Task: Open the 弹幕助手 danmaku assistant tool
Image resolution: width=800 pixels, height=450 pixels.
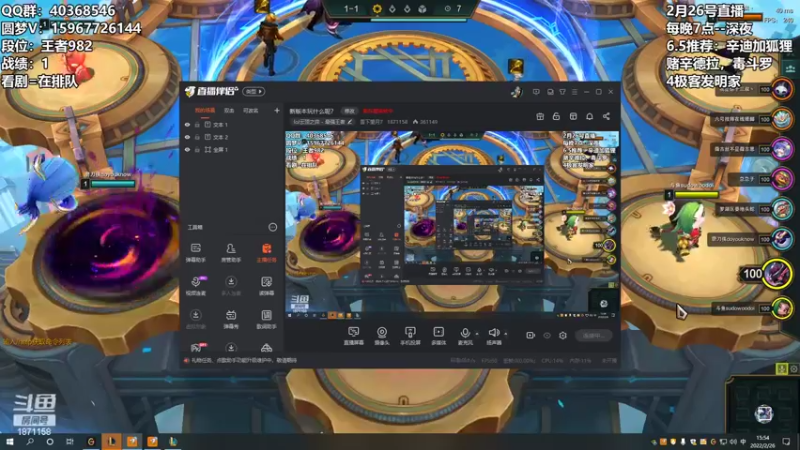Action: [195, 253]
